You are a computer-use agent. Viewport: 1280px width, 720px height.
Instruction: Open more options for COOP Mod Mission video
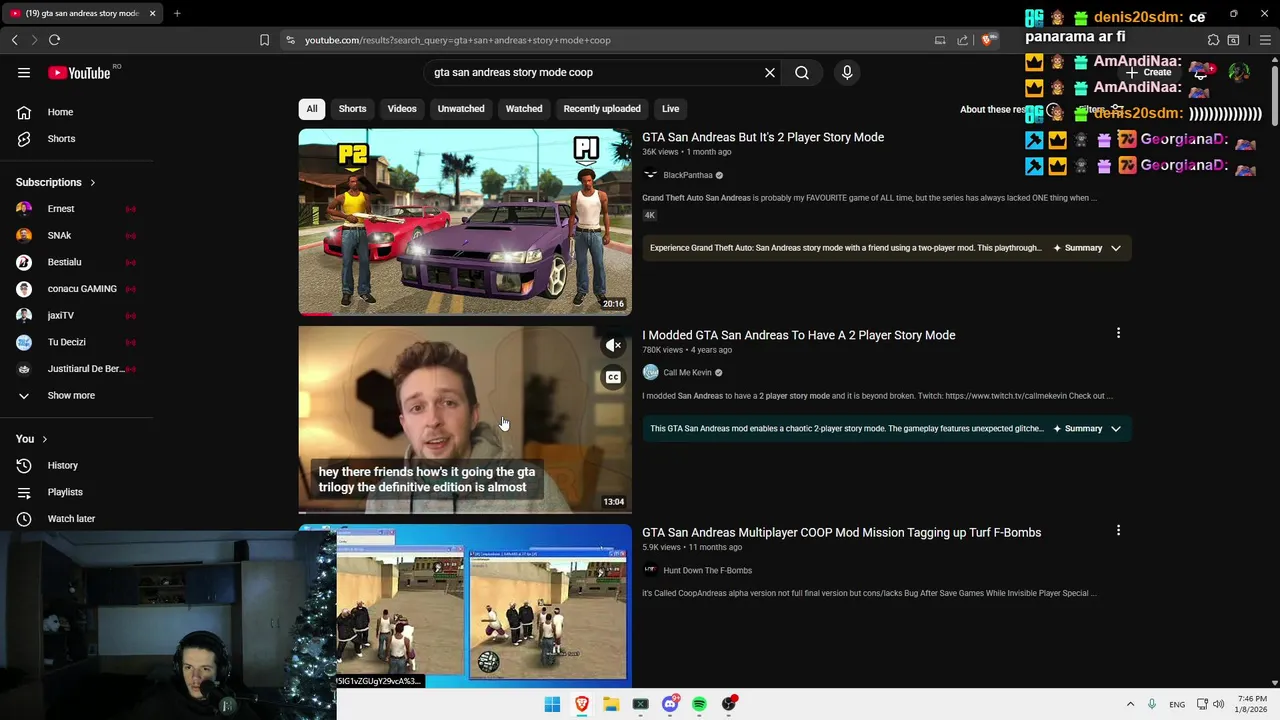coord(1118,531)
